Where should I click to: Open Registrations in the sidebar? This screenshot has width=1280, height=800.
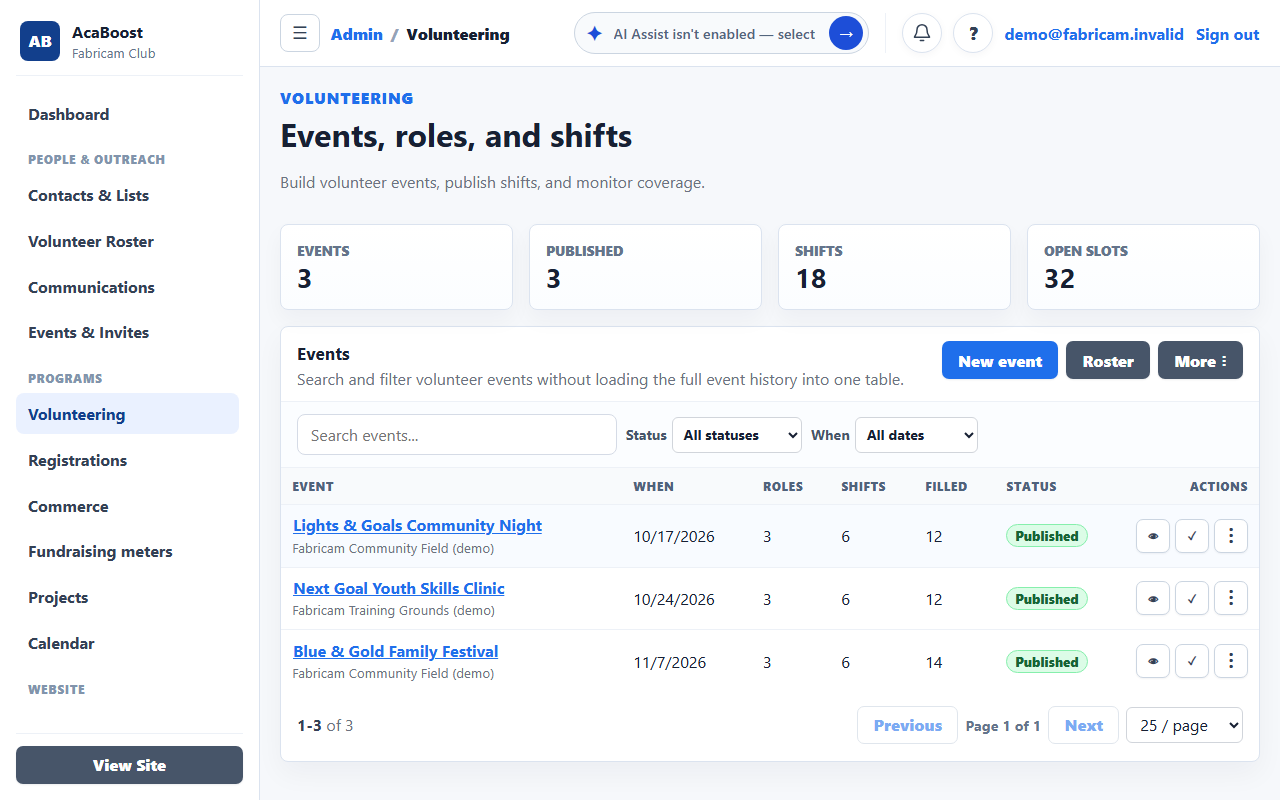click(x=127, y=461)
